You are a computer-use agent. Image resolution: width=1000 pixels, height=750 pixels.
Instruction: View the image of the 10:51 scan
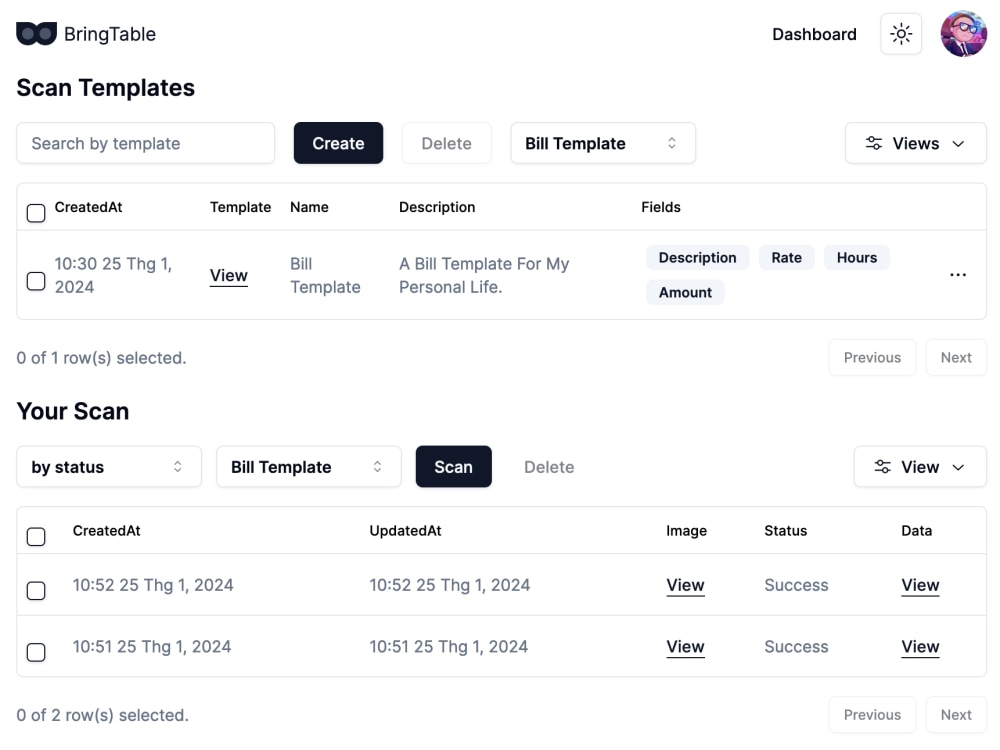685,647
